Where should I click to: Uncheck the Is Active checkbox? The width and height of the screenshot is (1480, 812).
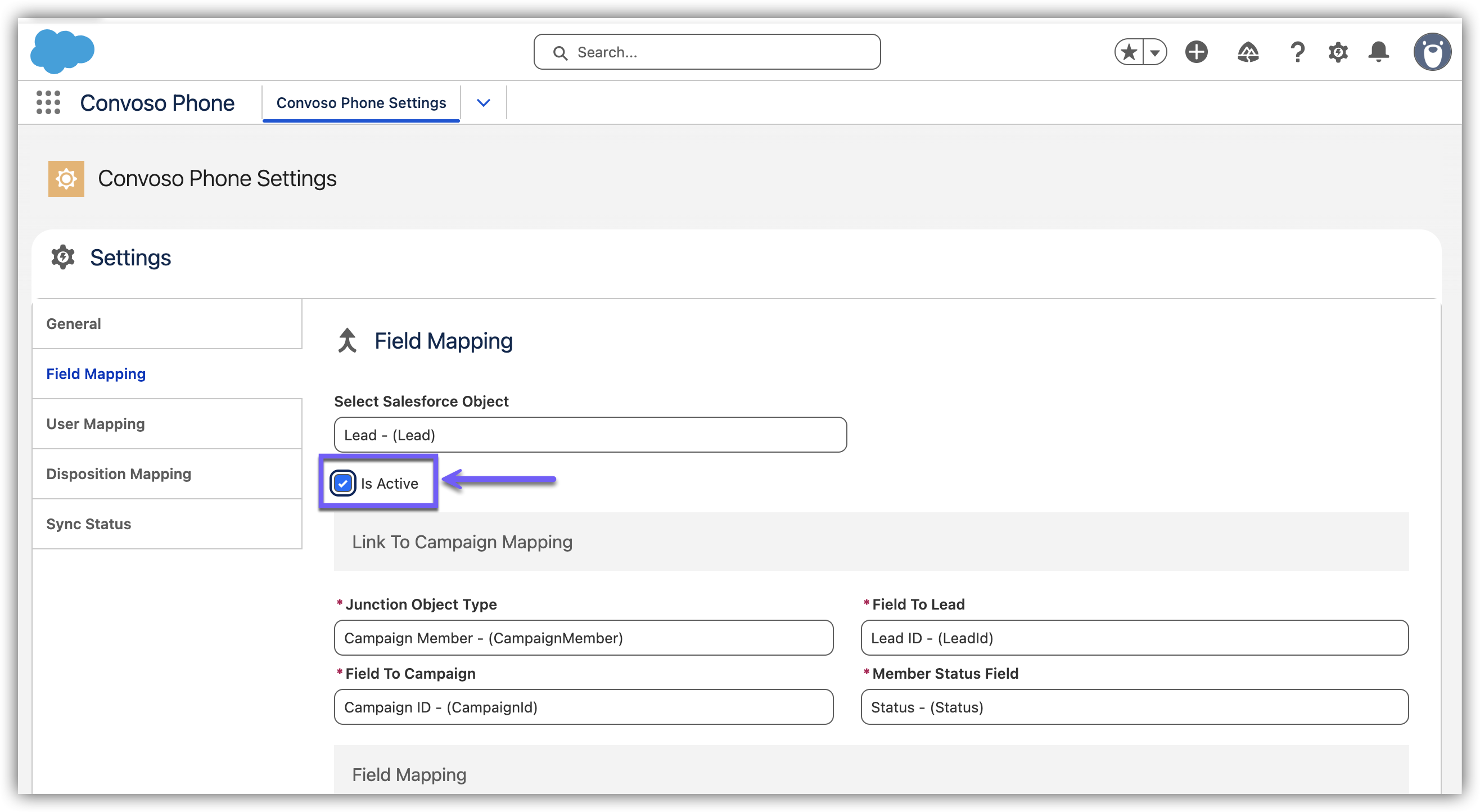coord(342,483)
